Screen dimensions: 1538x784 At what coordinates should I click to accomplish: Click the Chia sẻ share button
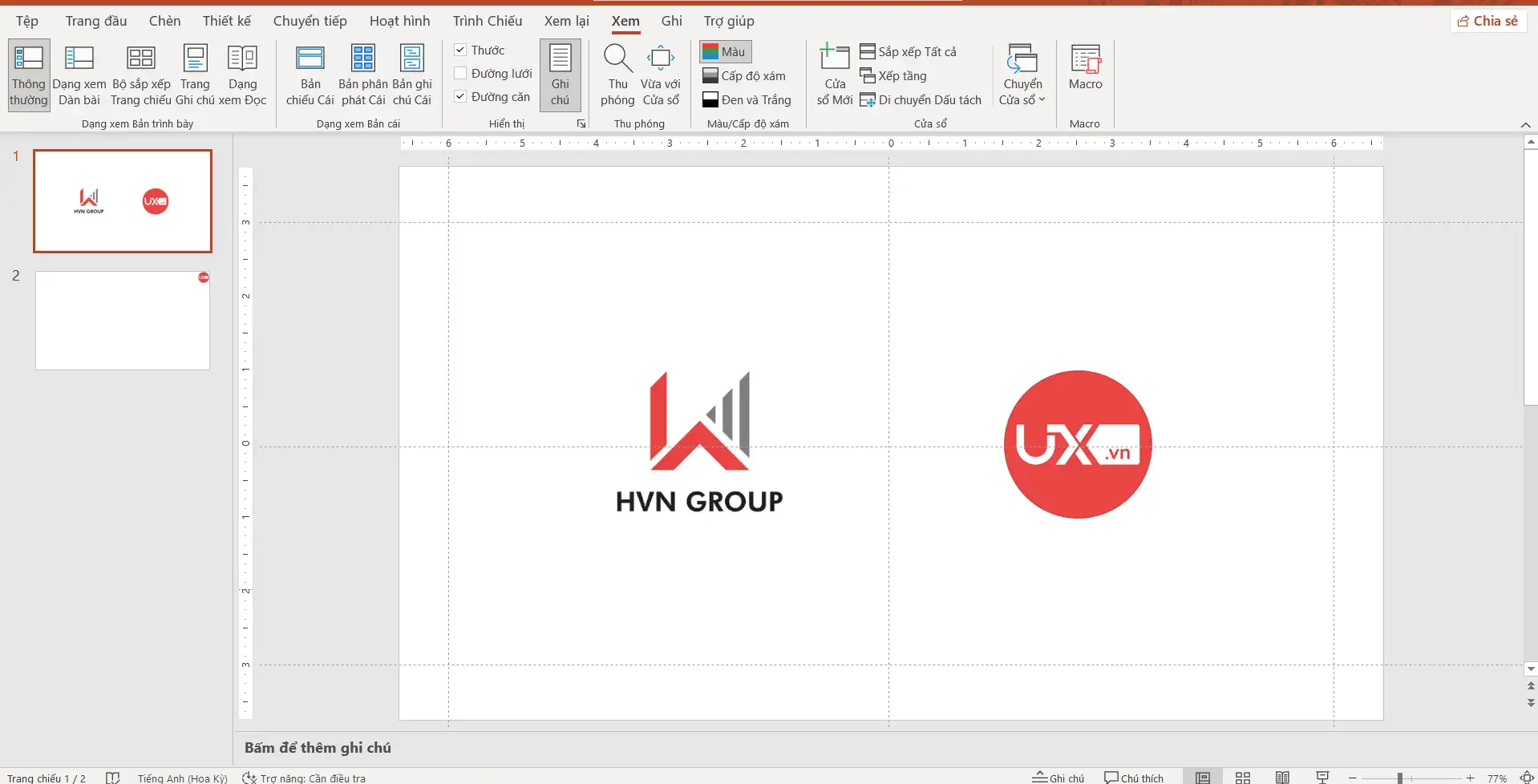tap(1487, 21)
